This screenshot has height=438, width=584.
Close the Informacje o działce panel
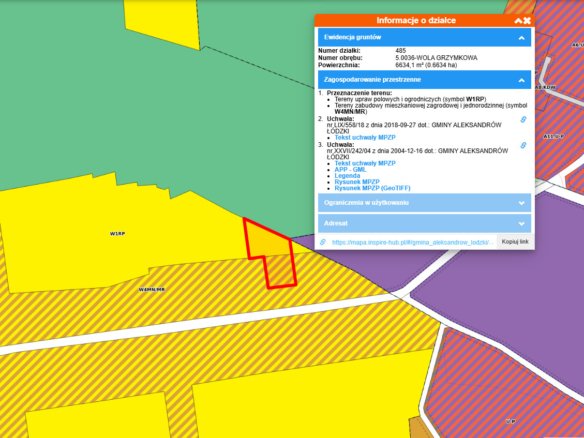click(x=527, y=21)
